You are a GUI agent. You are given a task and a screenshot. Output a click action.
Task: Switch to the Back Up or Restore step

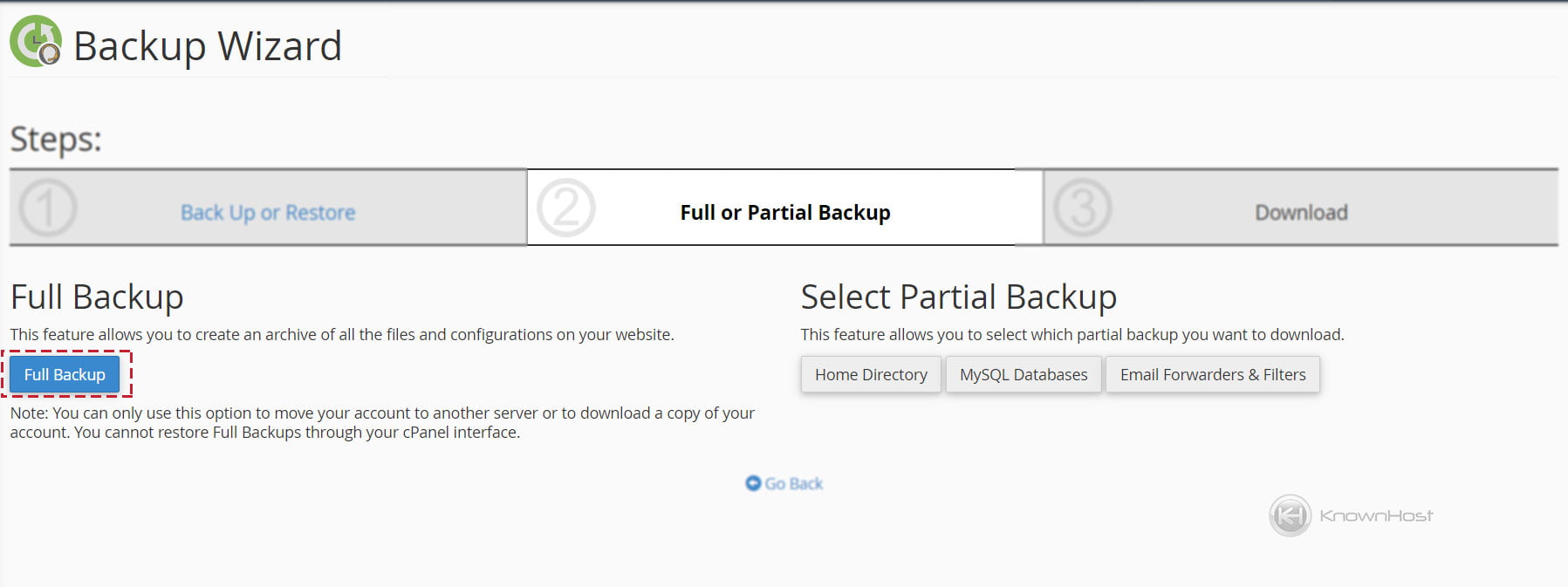pyautogui.click(x=267, y=212)
